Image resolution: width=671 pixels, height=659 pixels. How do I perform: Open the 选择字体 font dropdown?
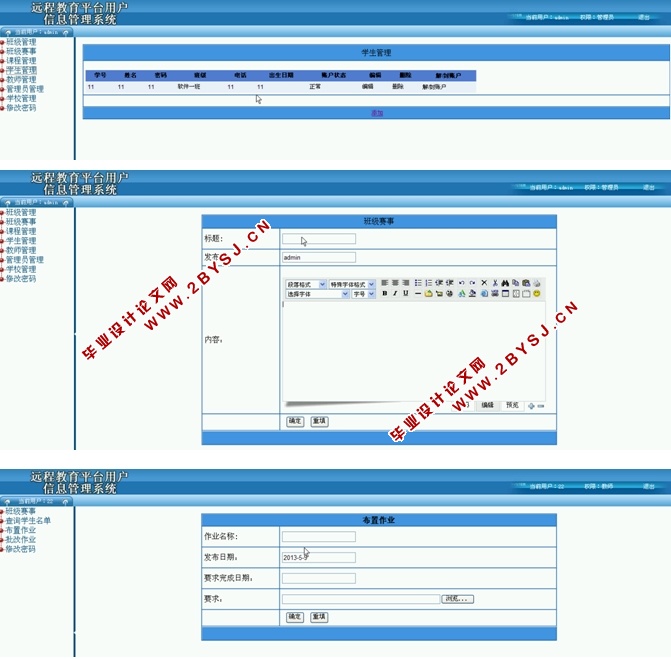tap(317, 294)
